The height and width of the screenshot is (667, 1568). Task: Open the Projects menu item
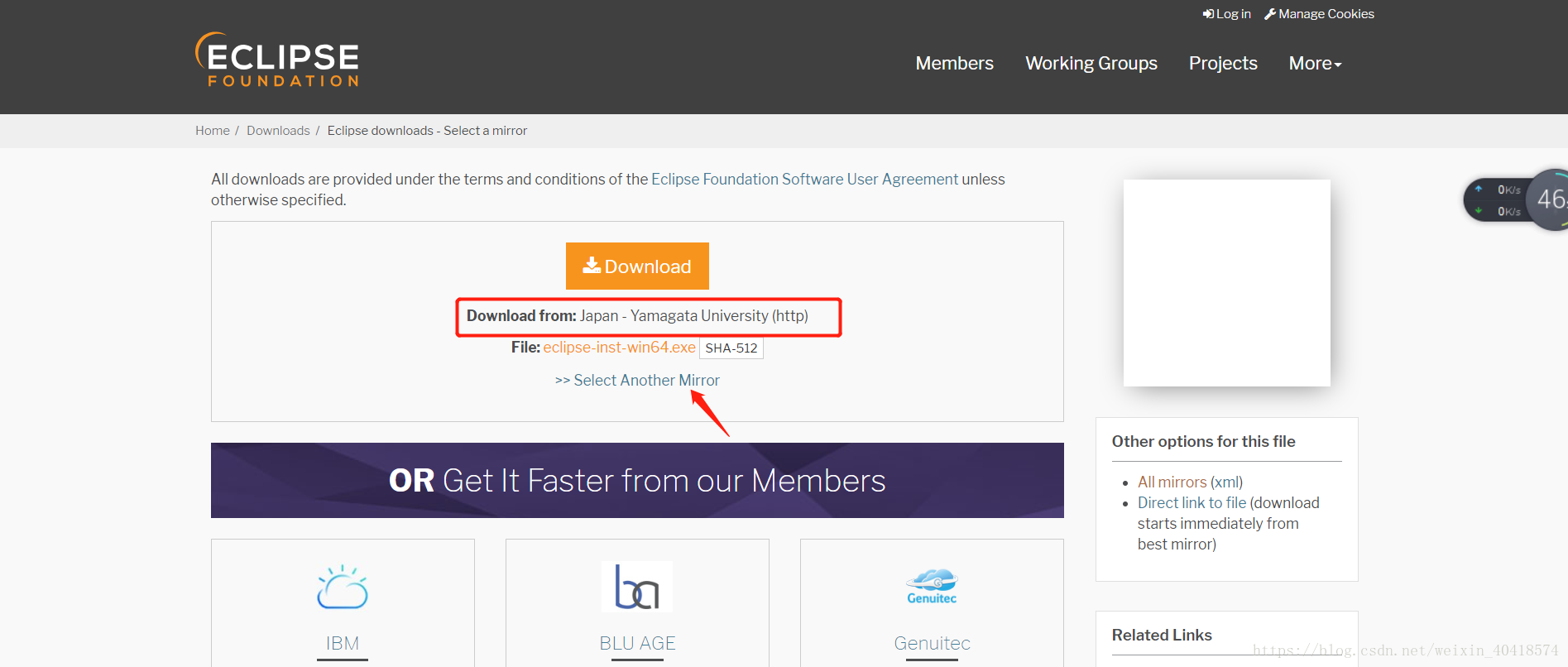[1223, 63]
